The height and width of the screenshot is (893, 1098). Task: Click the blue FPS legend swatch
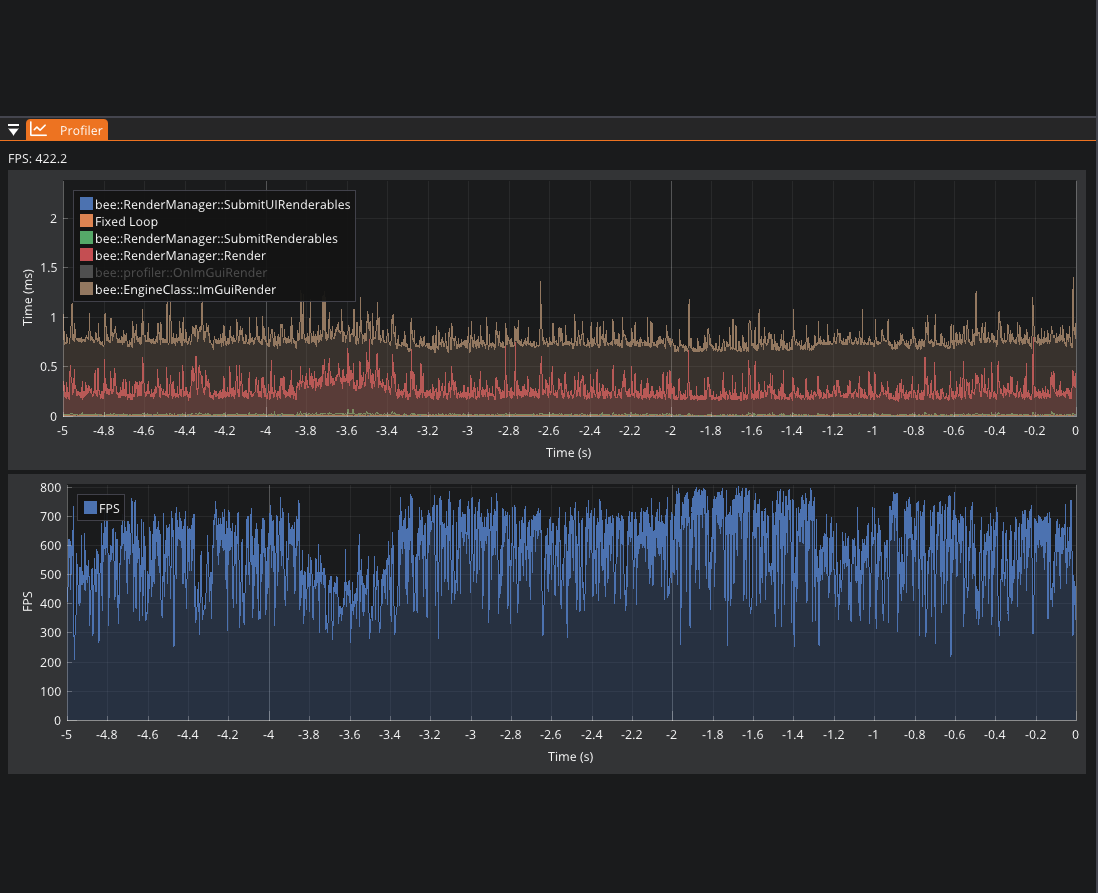90,508
